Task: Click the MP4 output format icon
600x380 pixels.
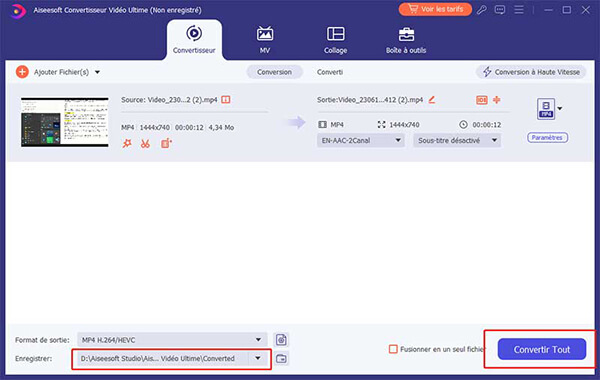Action: (546, 109)
